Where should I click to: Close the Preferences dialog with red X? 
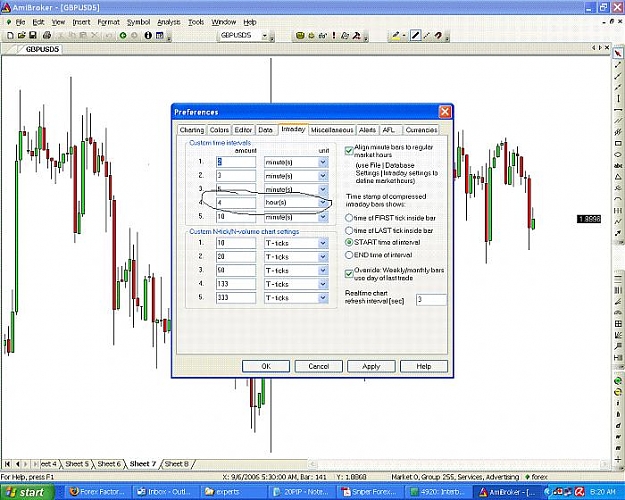point(445,112)
